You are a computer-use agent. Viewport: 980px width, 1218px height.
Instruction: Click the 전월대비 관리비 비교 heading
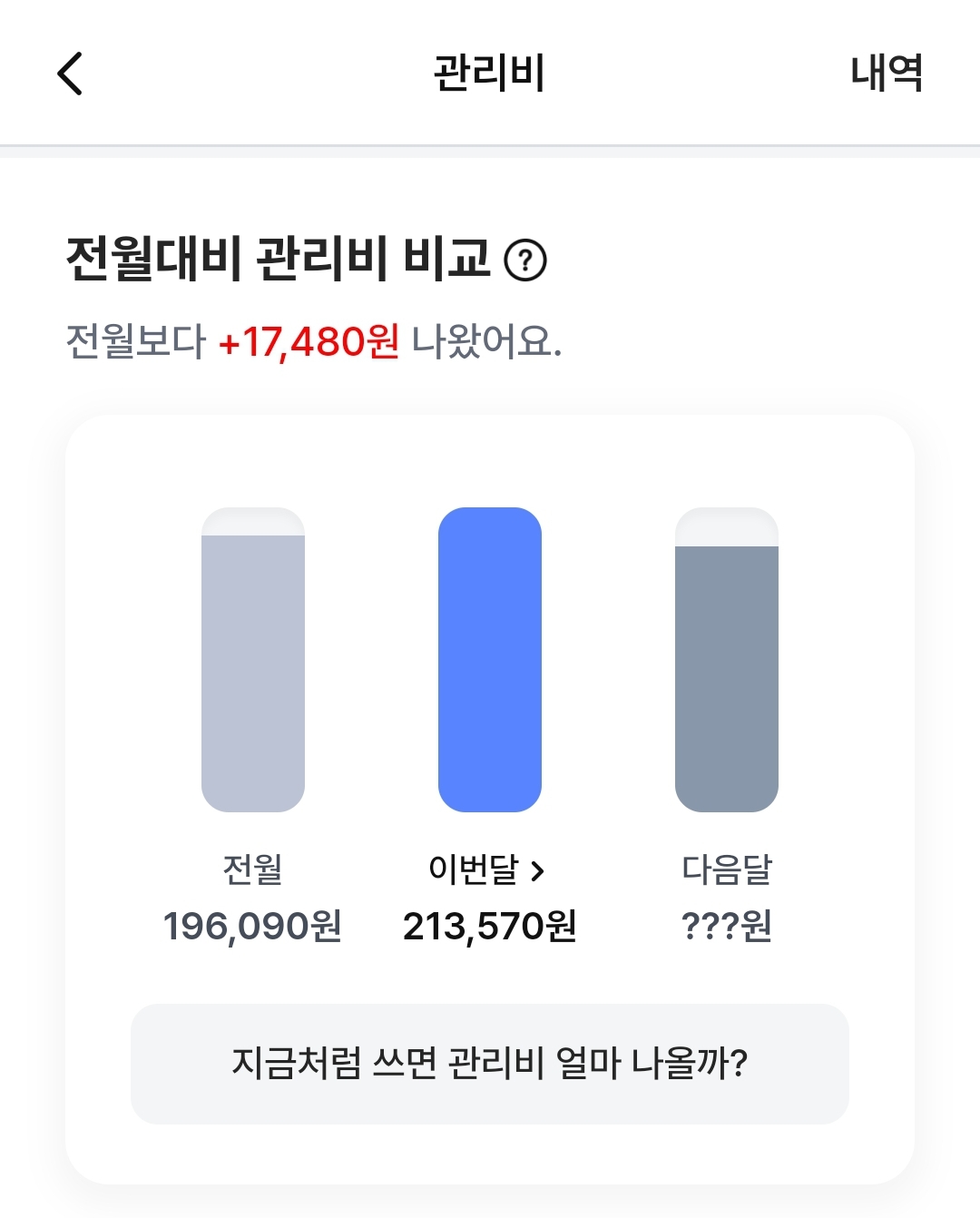coord(278,259)
